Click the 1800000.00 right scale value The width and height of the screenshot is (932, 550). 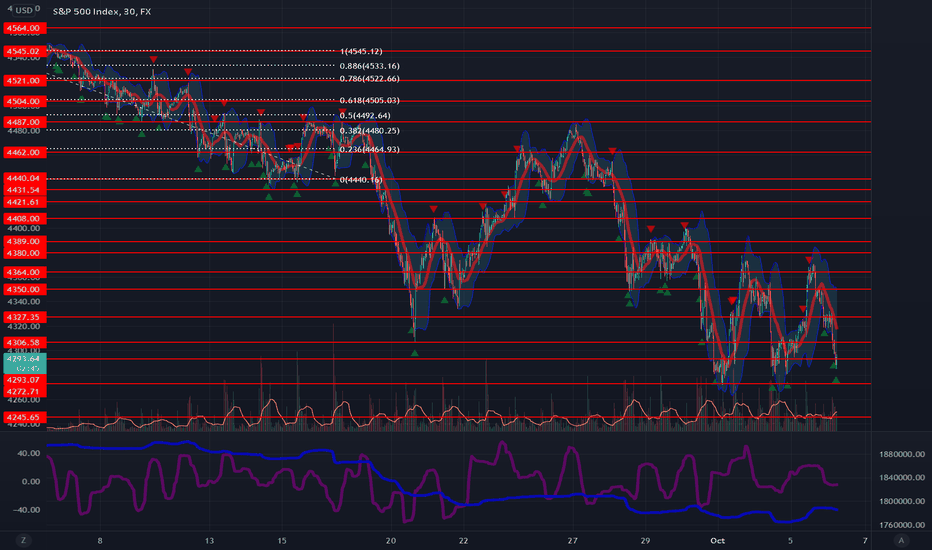[902, 501]
